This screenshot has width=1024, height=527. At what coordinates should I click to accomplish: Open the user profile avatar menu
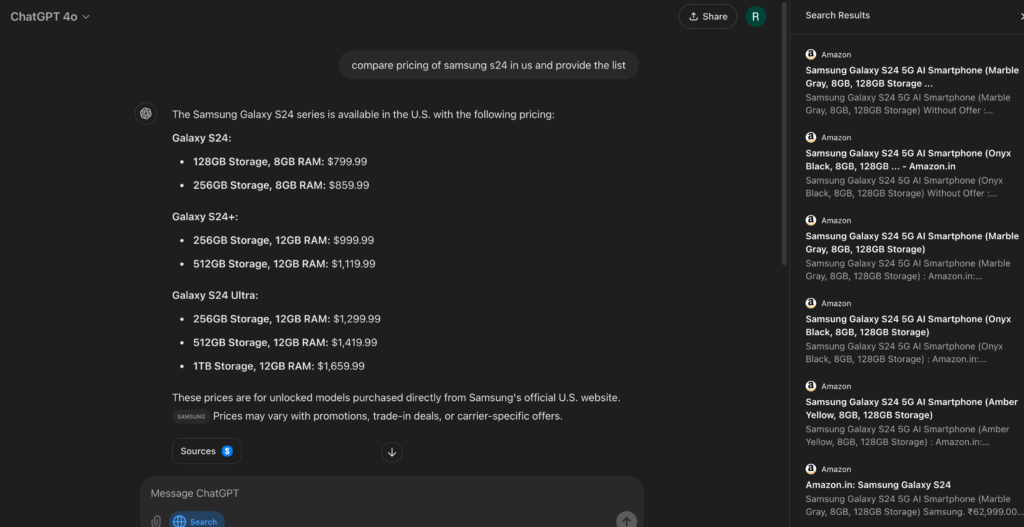pyautogui.click(x=756, y=16)
